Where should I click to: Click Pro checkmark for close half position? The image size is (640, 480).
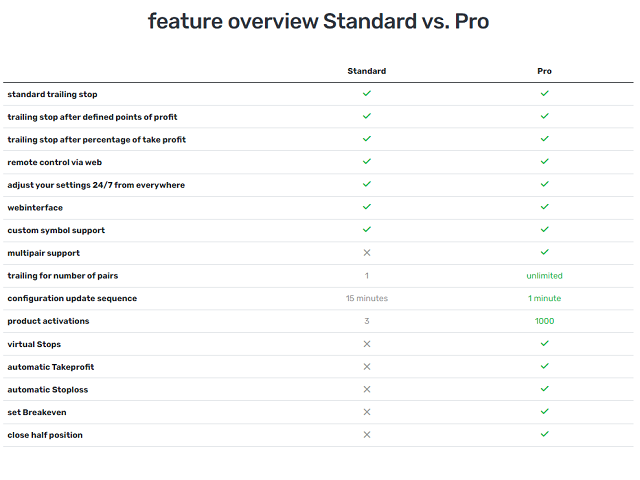tap(544, 434)
